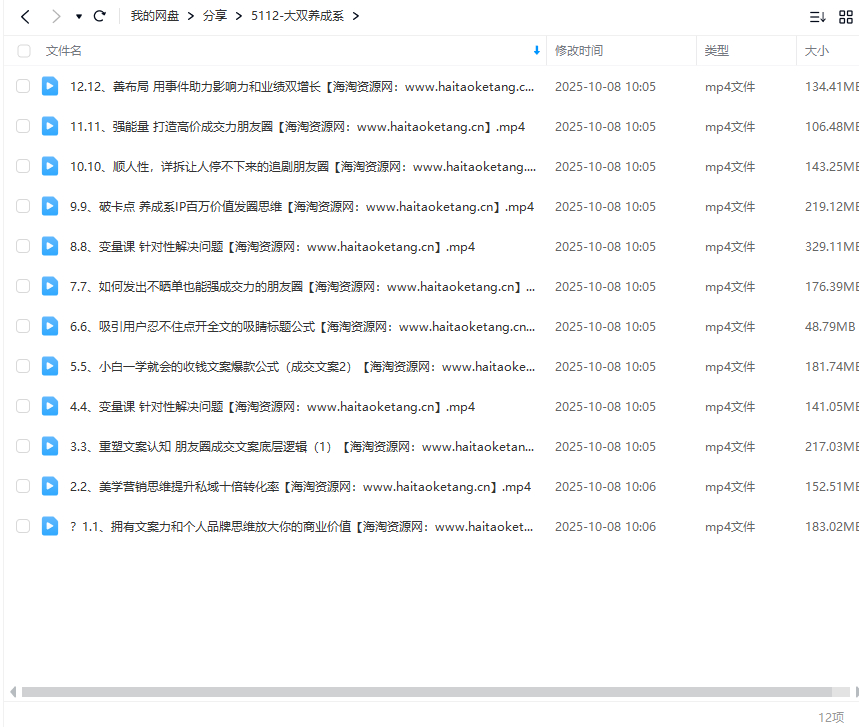Click the back navigation arrow

pos(26,16)
